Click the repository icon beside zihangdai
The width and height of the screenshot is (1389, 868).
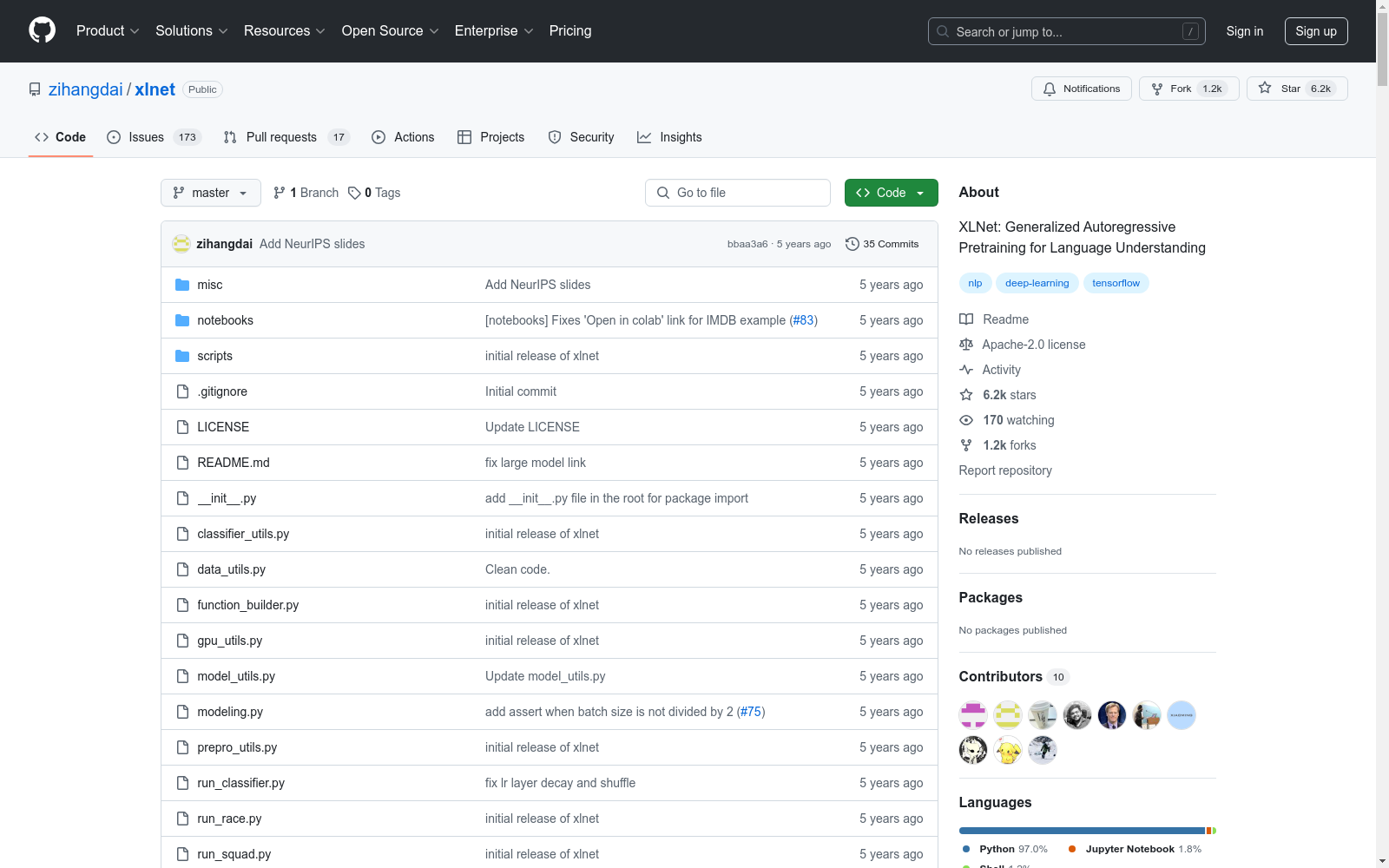(x=35, y=89)
